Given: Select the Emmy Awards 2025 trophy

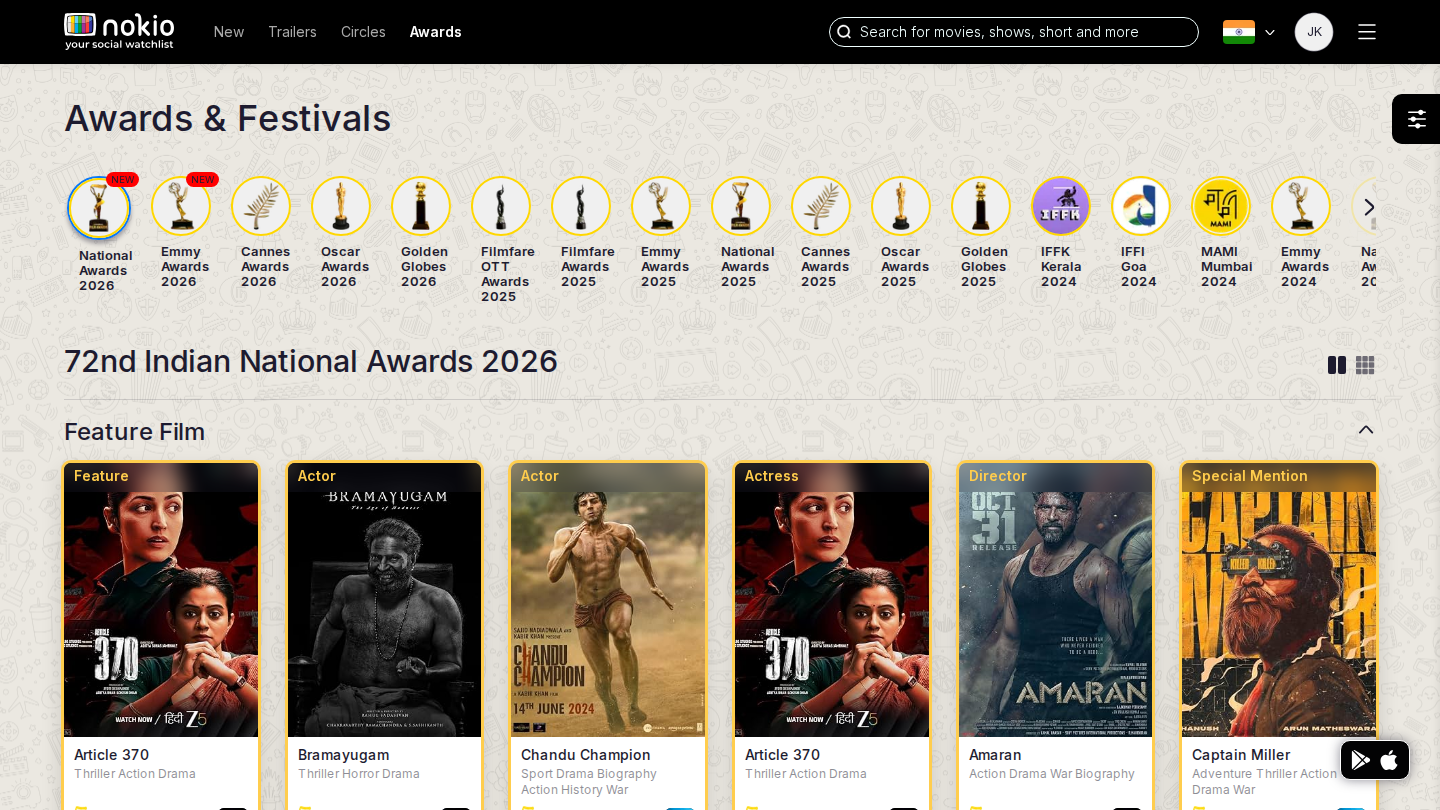Looking at the screenshot, I should click(x=661, y=206).
